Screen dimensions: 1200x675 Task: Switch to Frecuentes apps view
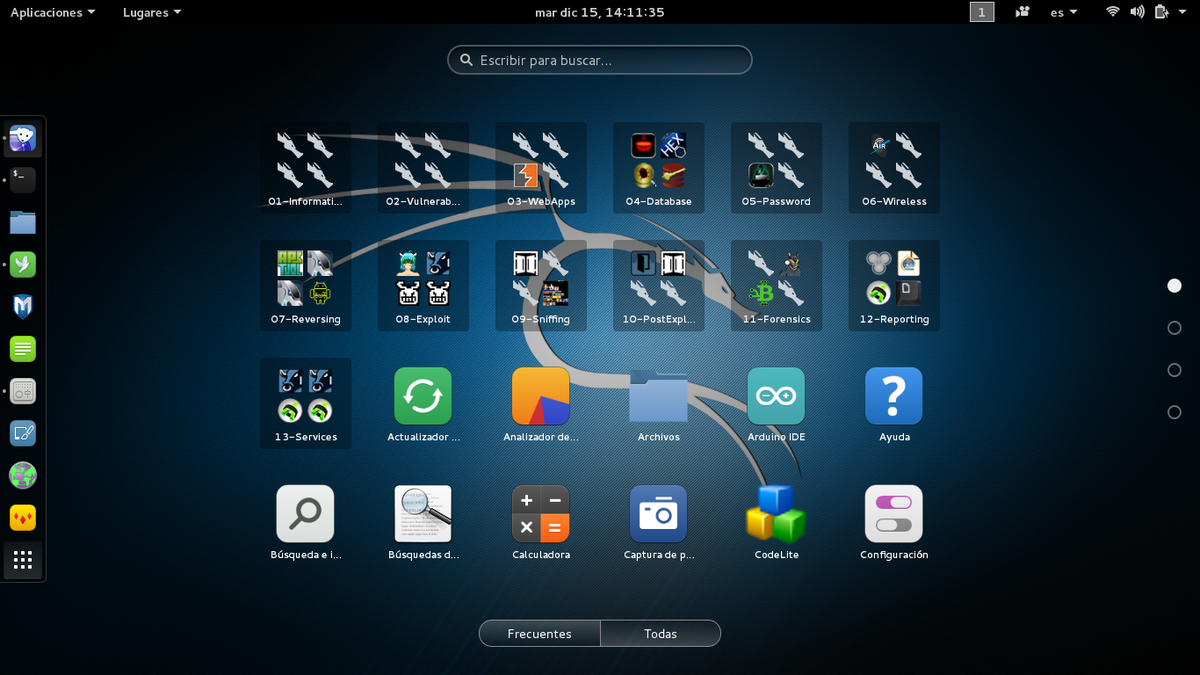pos(540,634)
